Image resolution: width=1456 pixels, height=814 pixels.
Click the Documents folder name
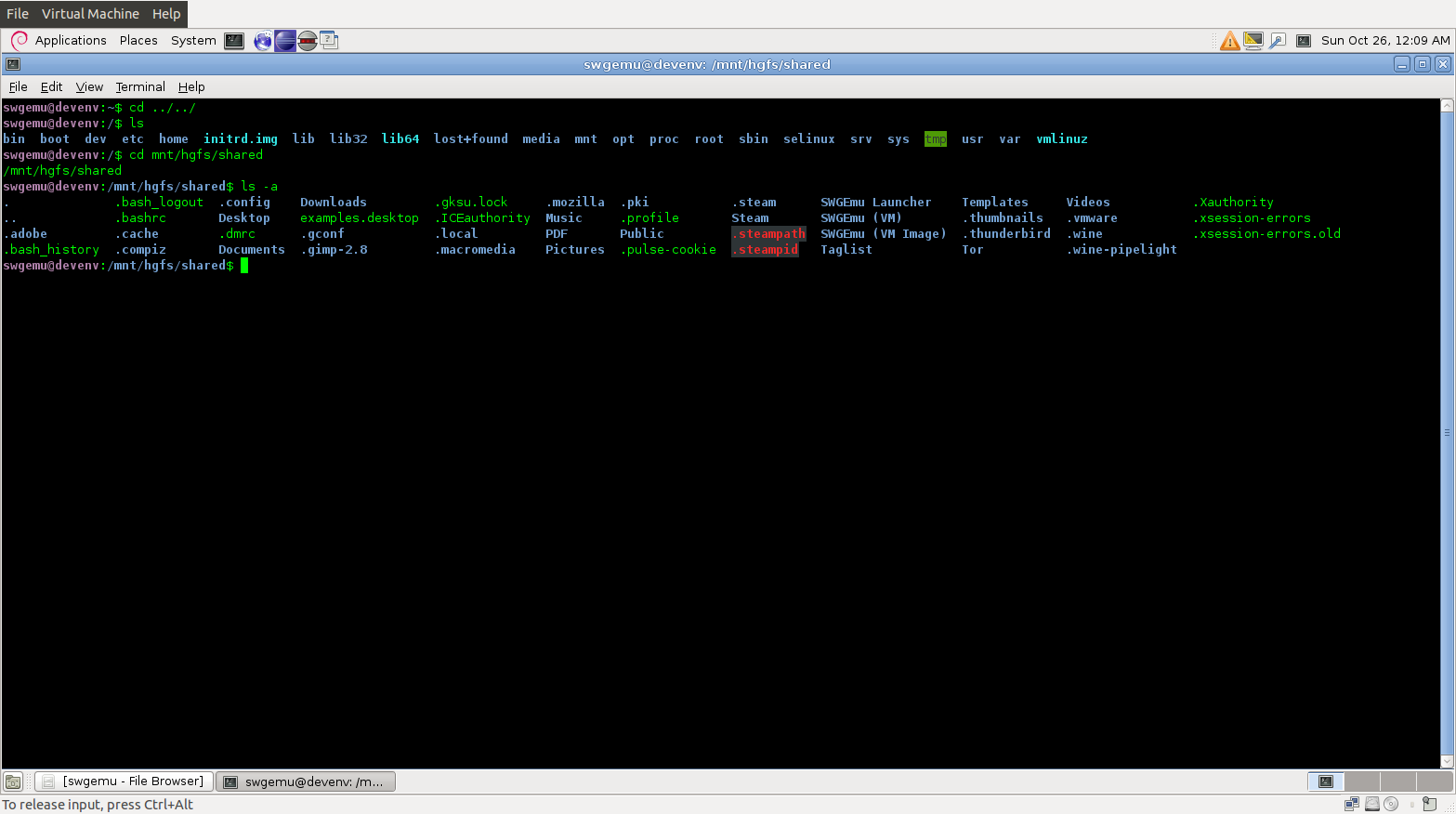pyautogui.click(x=252, y=250)
